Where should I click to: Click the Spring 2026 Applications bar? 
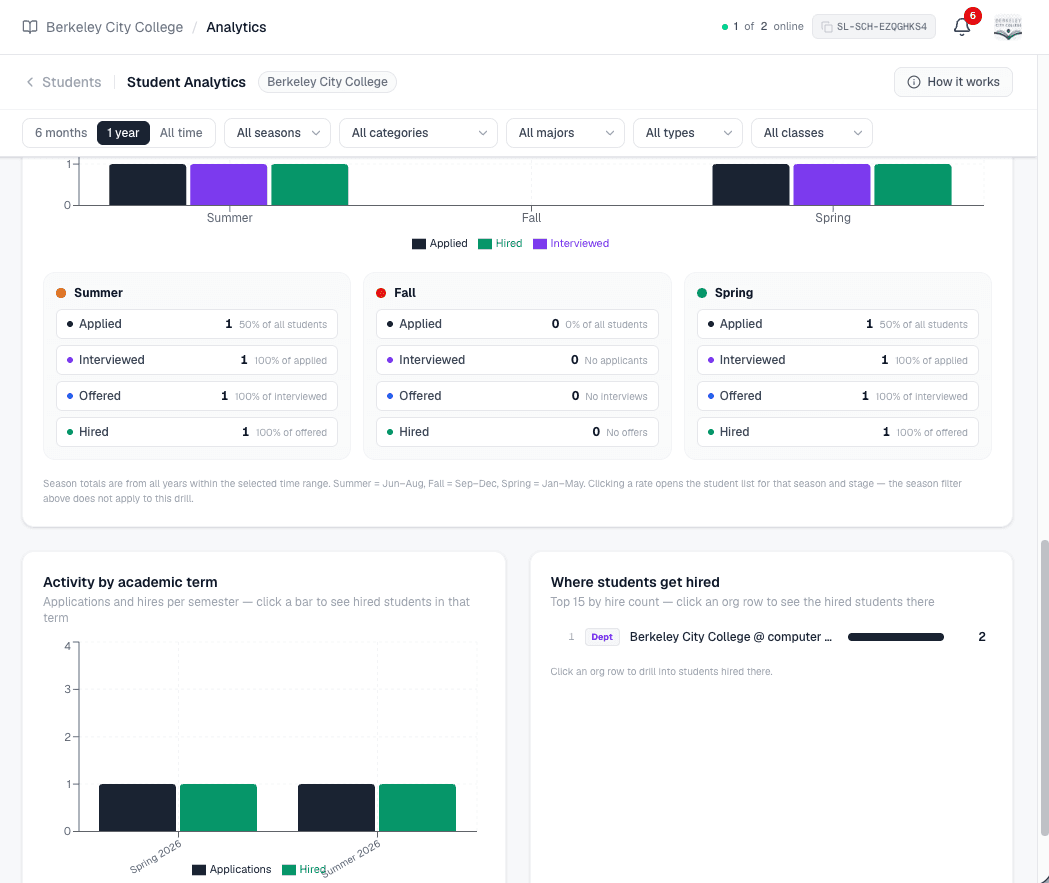[137, 807]
